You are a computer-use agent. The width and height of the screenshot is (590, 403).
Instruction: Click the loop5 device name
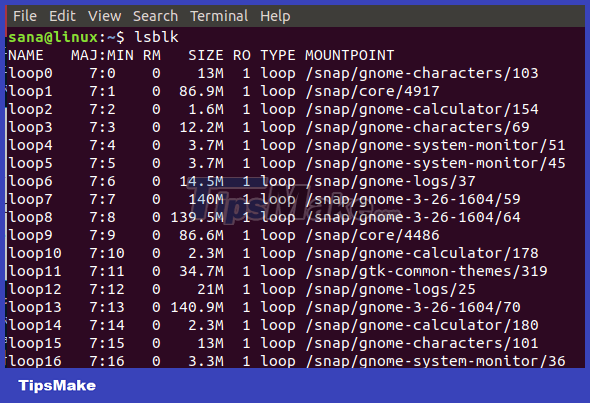[30, 163]
